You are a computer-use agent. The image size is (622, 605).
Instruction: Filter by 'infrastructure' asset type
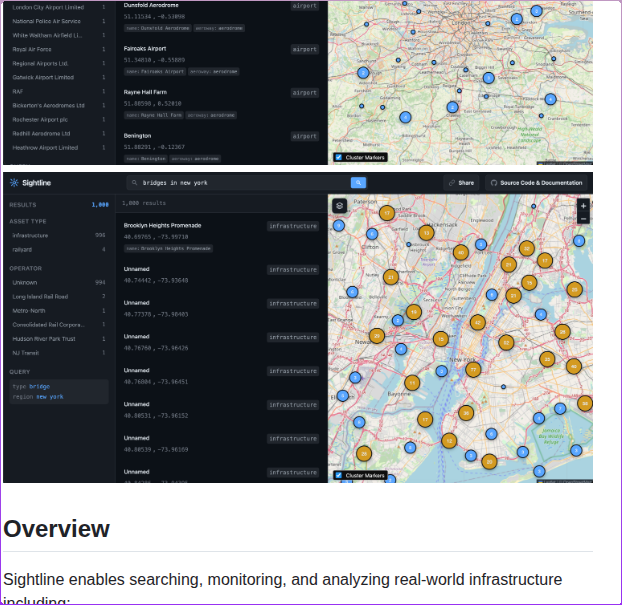[59, 235]
